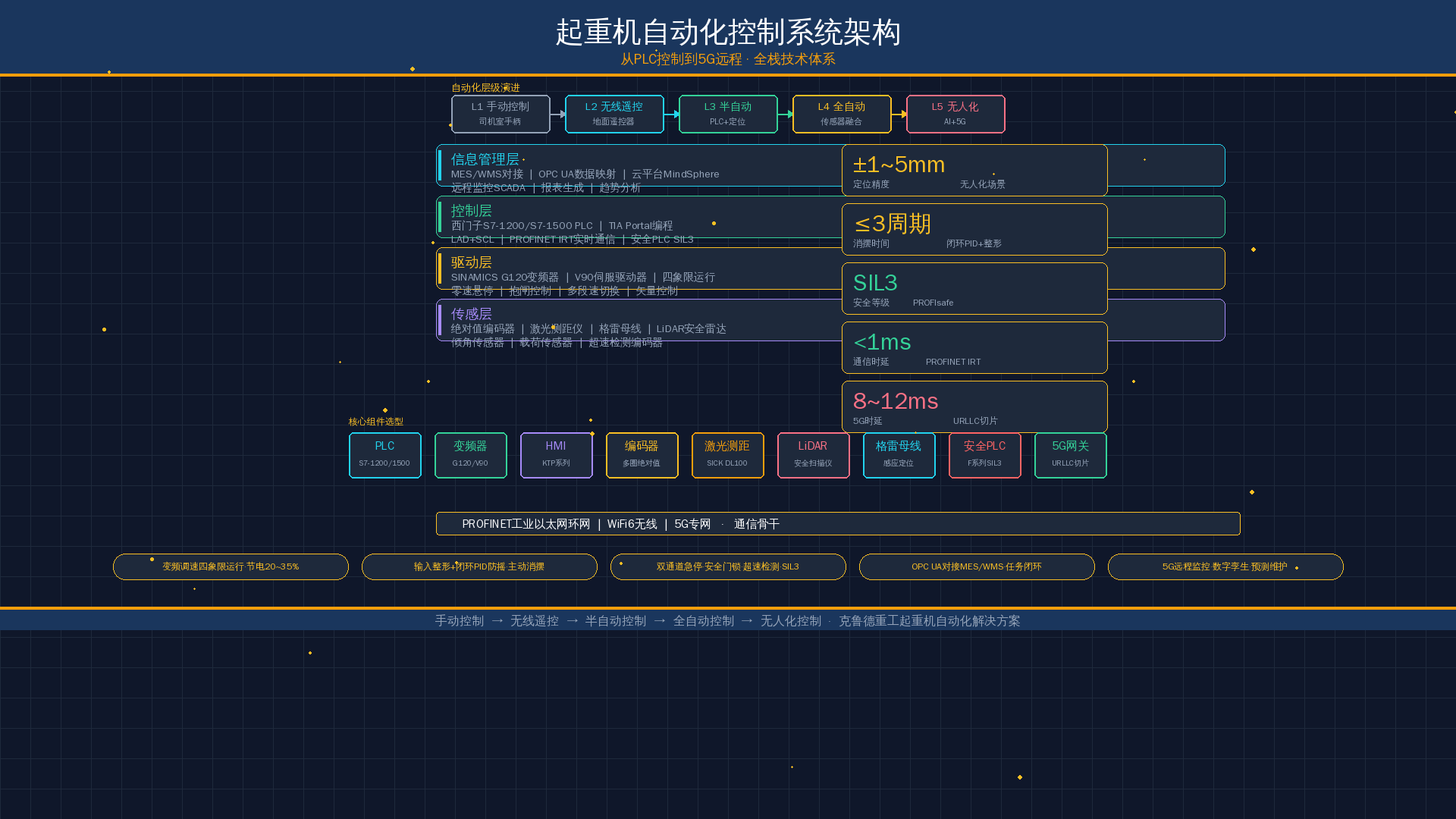The width and height of the screenshot is (1456, 819).
Task: Select the 信息管理层 layer heading
Action: (x=485, y=159)
